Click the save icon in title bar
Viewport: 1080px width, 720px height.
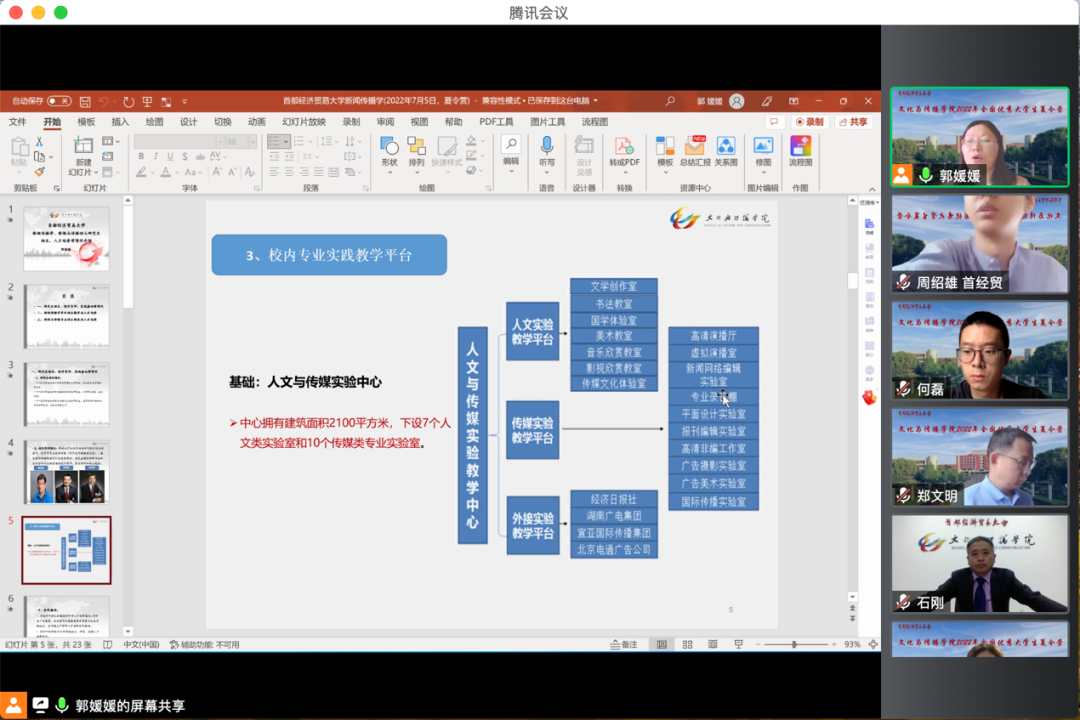pos(83,102)
